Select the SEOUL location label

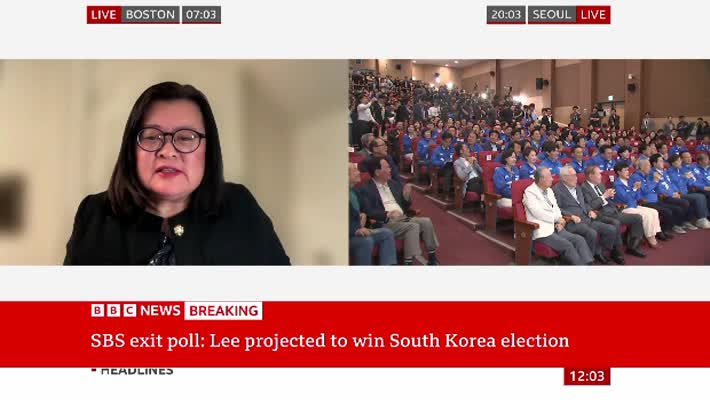[552, 14]
